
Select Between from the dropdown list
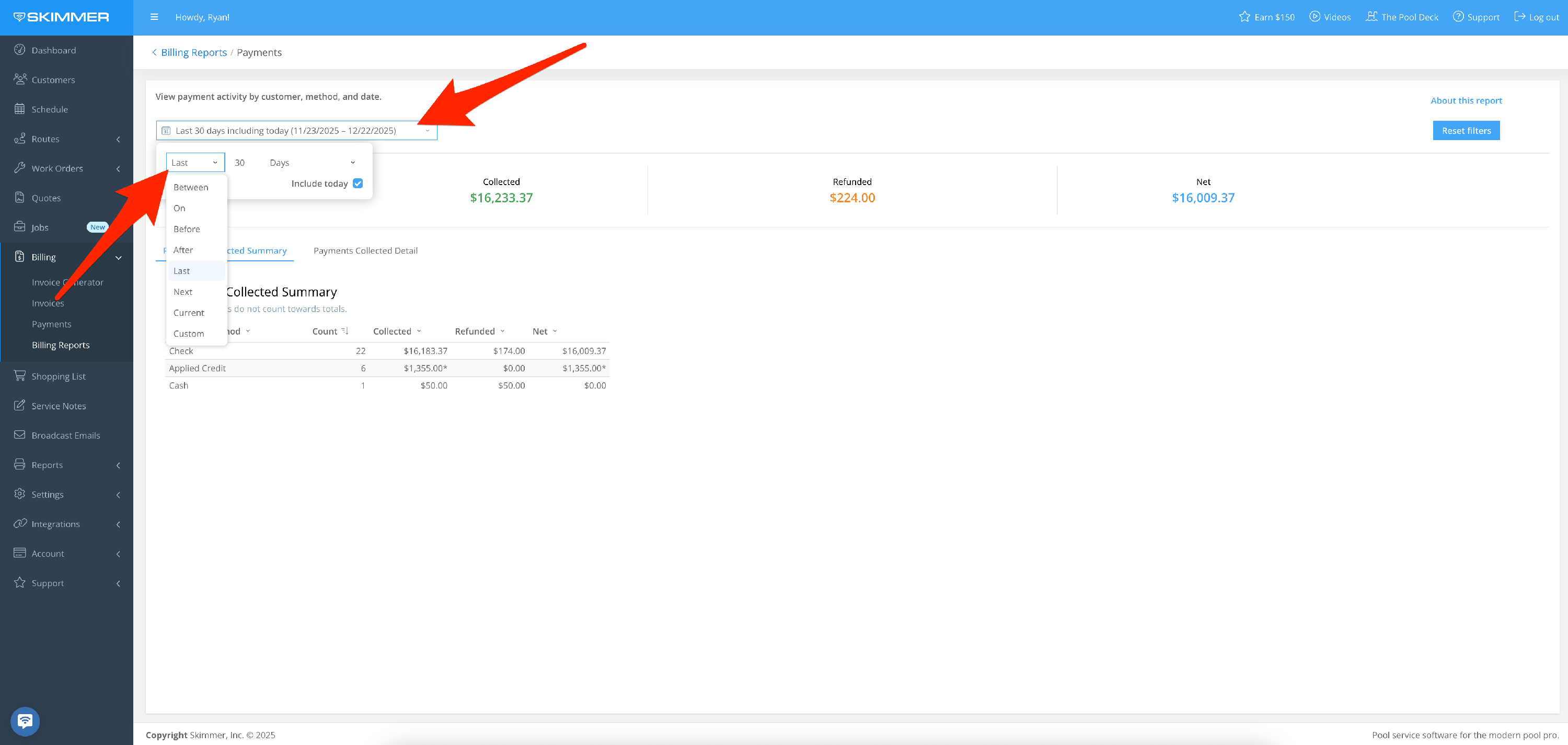click(x=191, y=188)
